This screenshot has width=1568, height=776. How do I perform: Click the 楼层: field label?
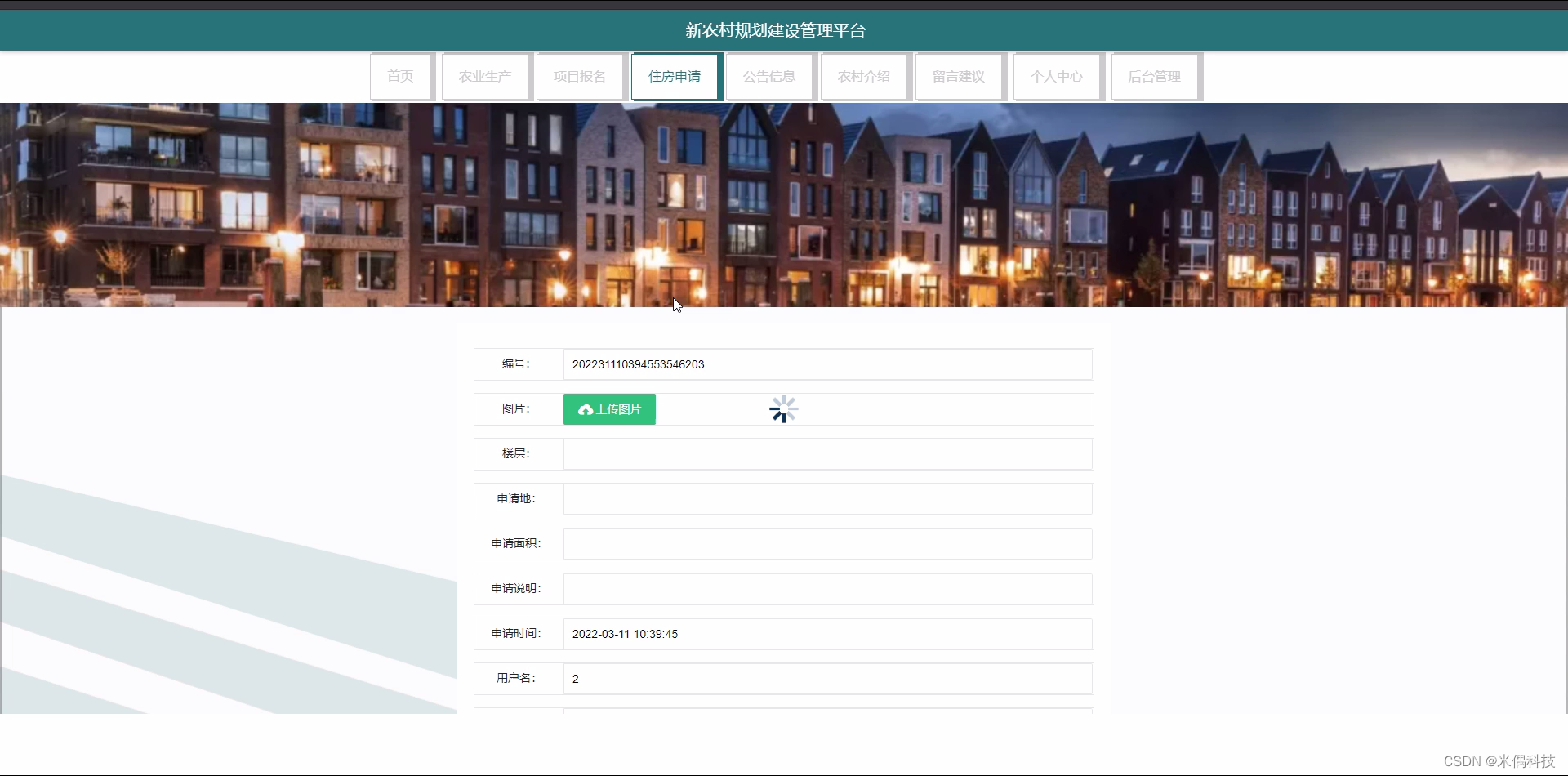[516, 454]
